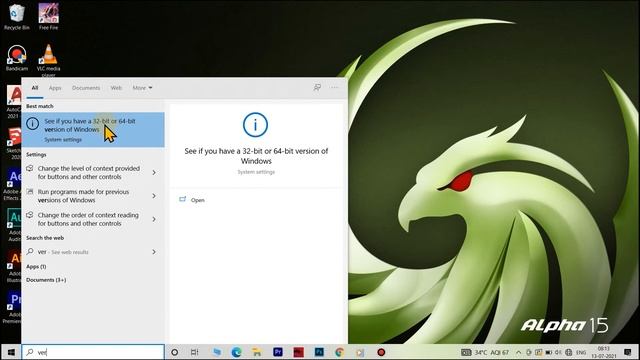Screen dimensions: 640x360
Task: Click the search box containing 'ver'
Action: 93,352
